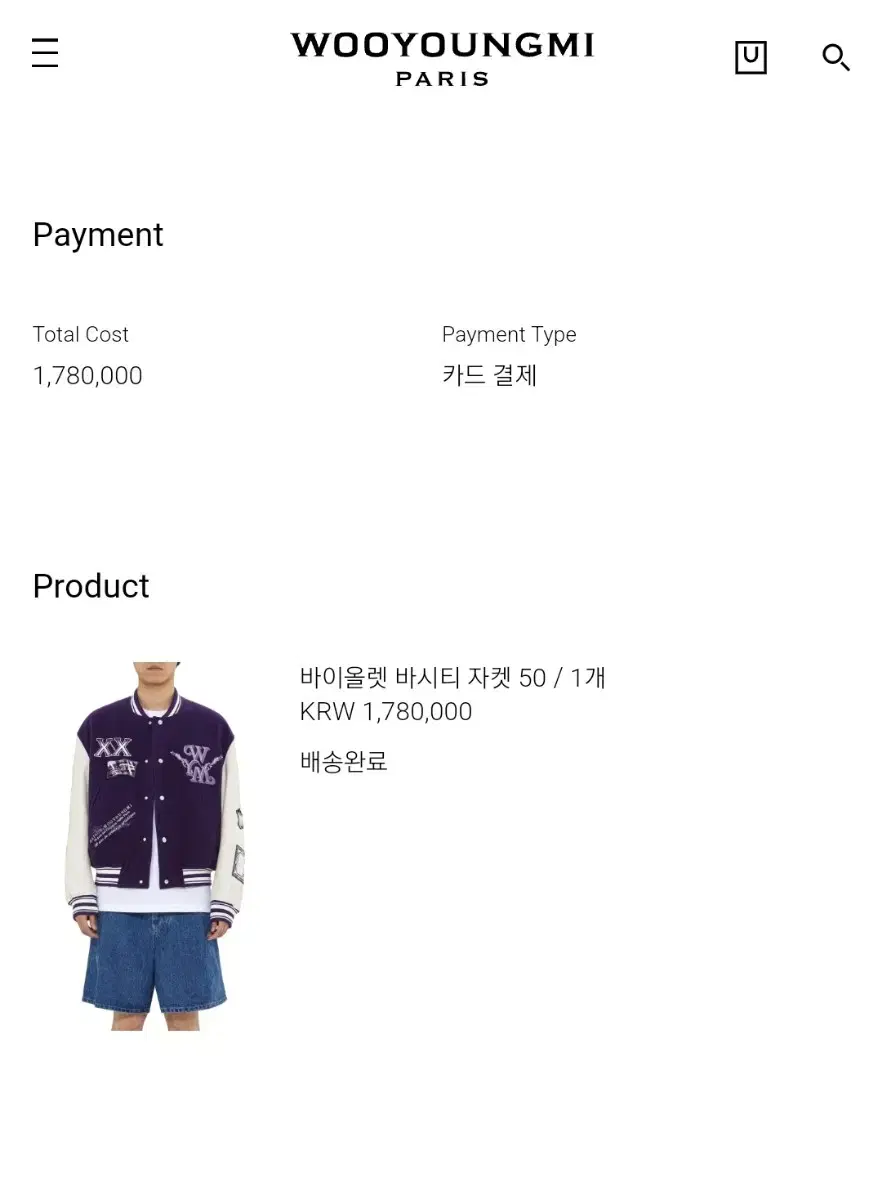The width and height of the screenshot is (882, 1200).
Task: Click the WM emblem on the jacket
Action: point(195,766)
